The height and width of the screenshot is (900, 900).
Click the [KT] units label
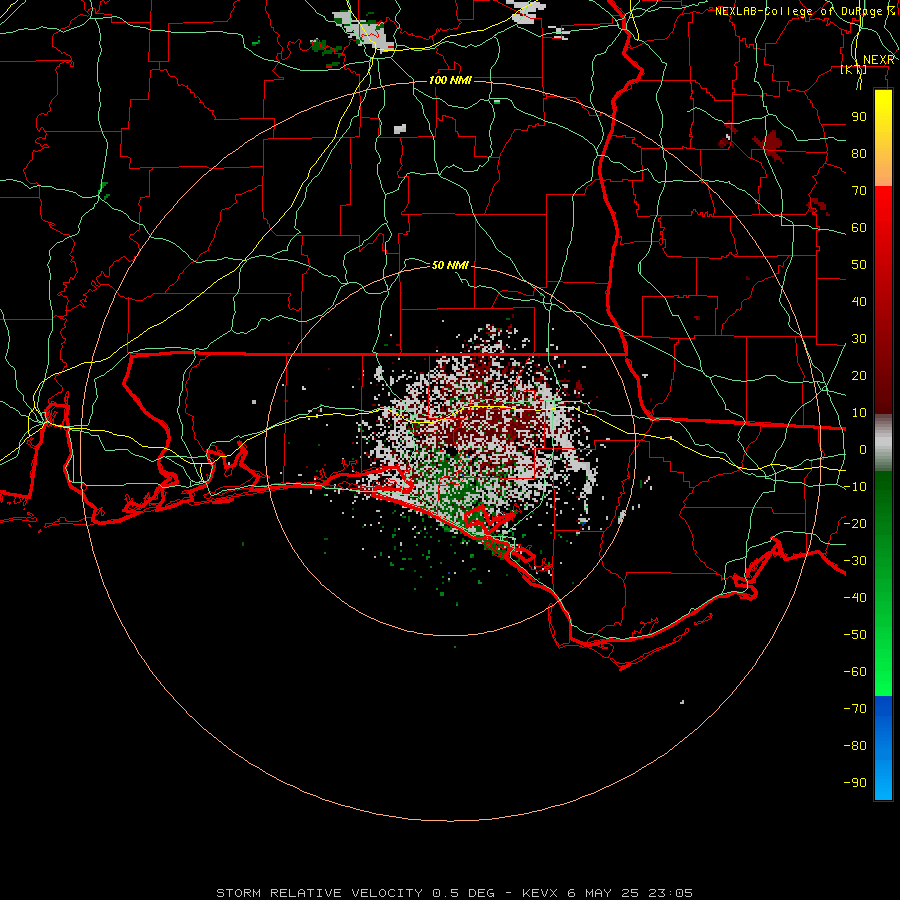click(854, 69)
